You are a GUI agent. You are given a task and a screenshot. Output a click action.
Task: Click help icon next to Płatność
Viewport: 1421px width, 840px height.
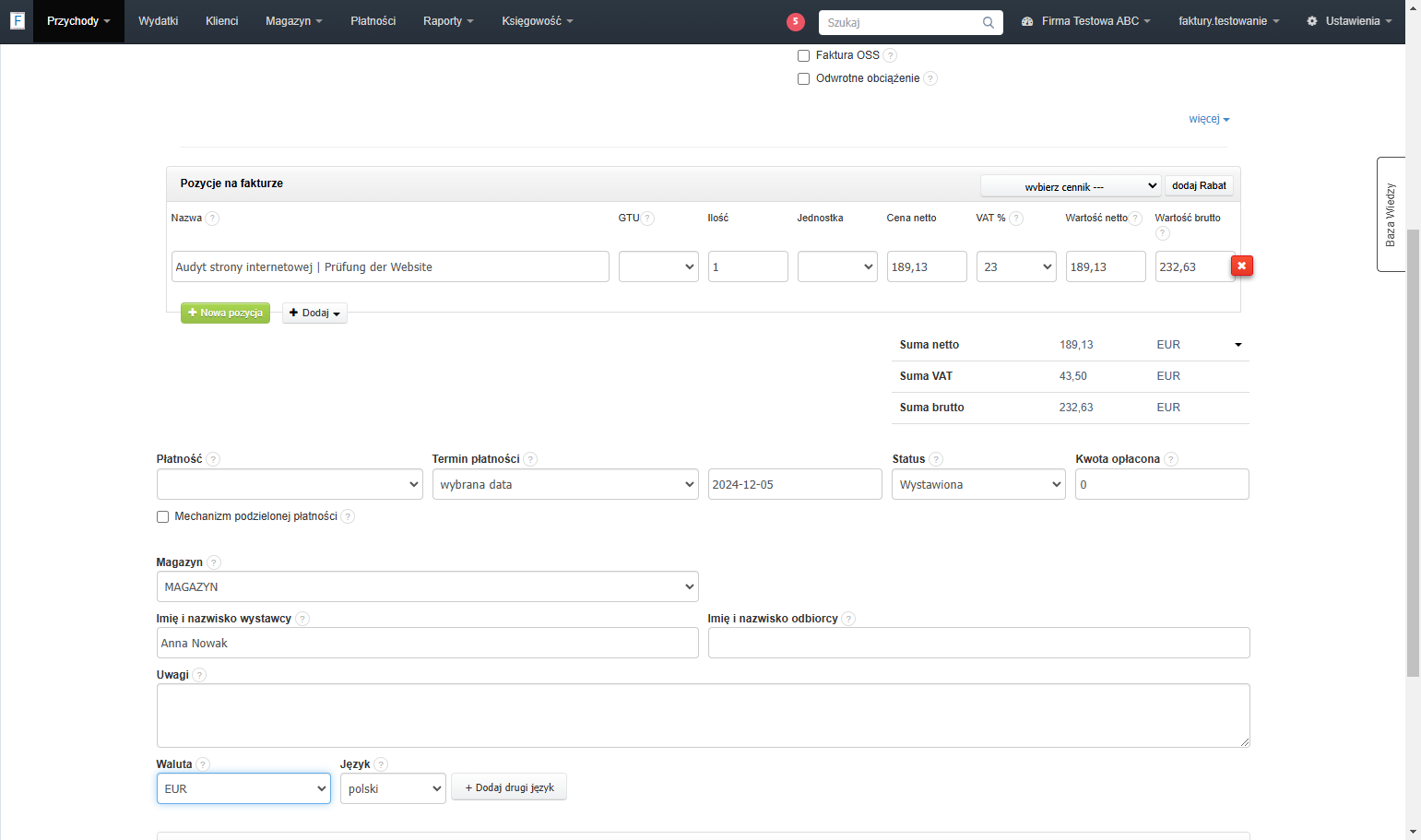coord(213,459)
